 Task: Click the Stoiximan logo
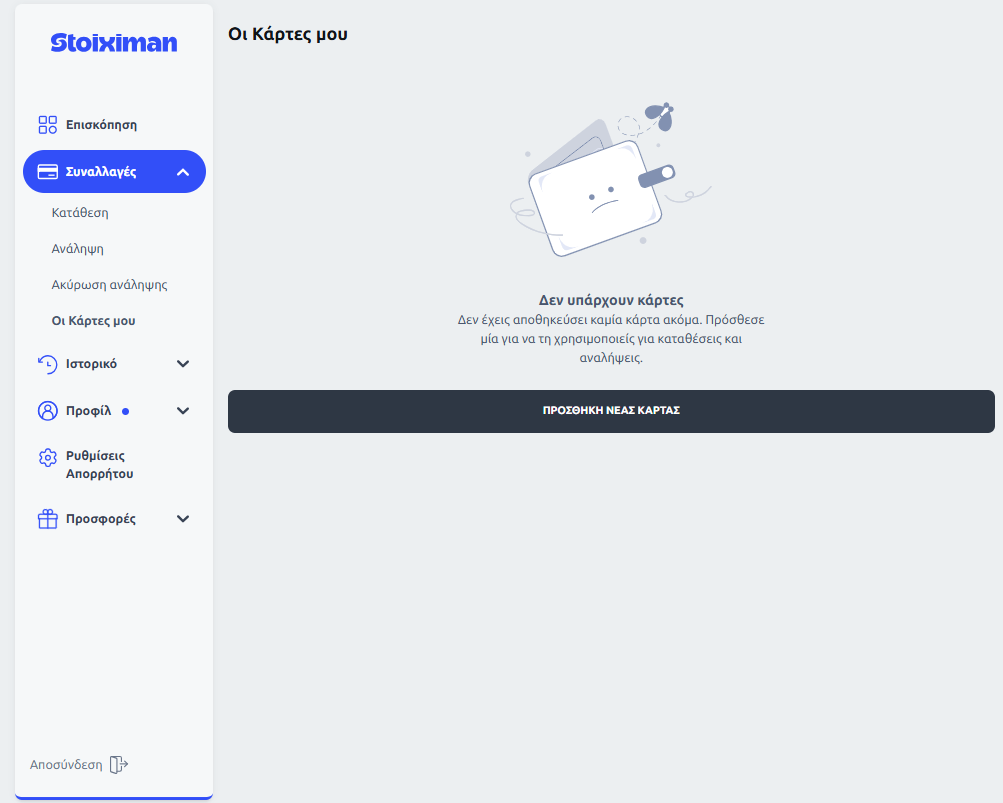tap(114, 43)
